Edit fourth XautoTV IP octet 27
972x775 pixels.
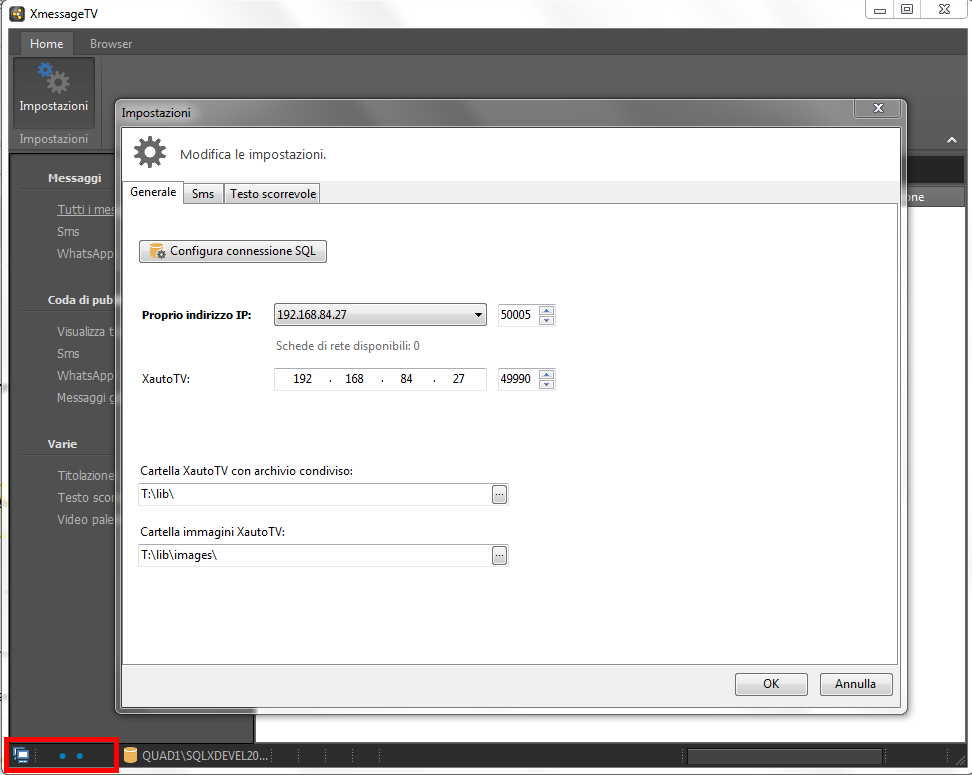point(459,379)
